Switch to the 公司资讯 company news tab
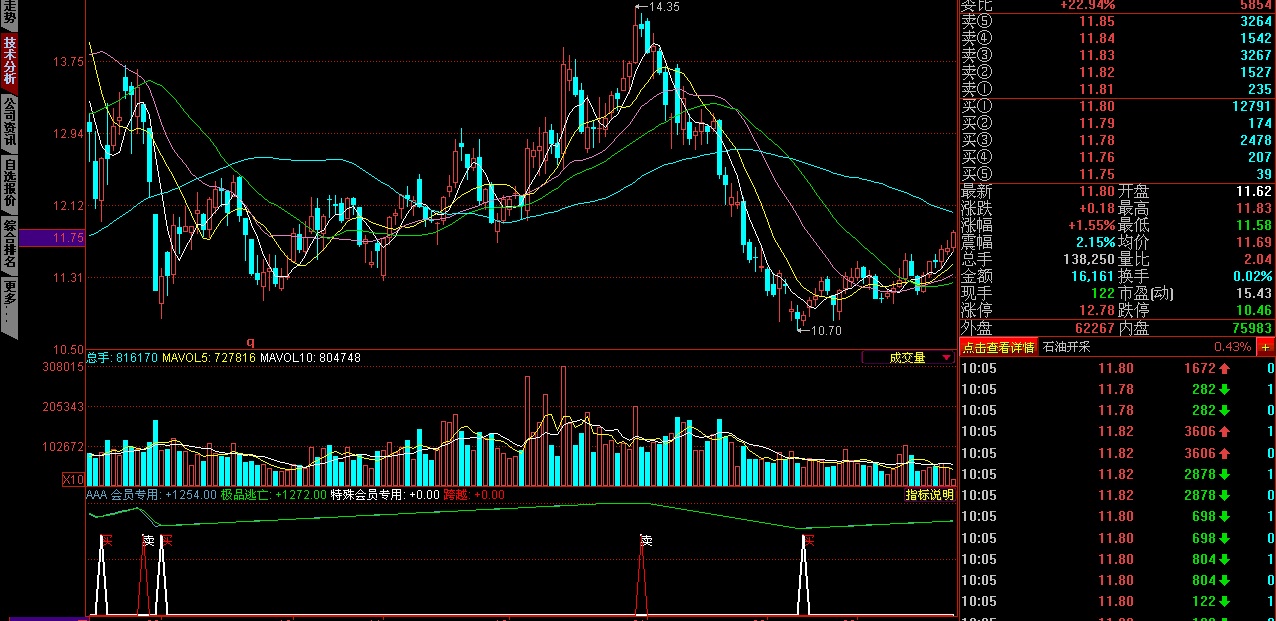 (9, 122)
